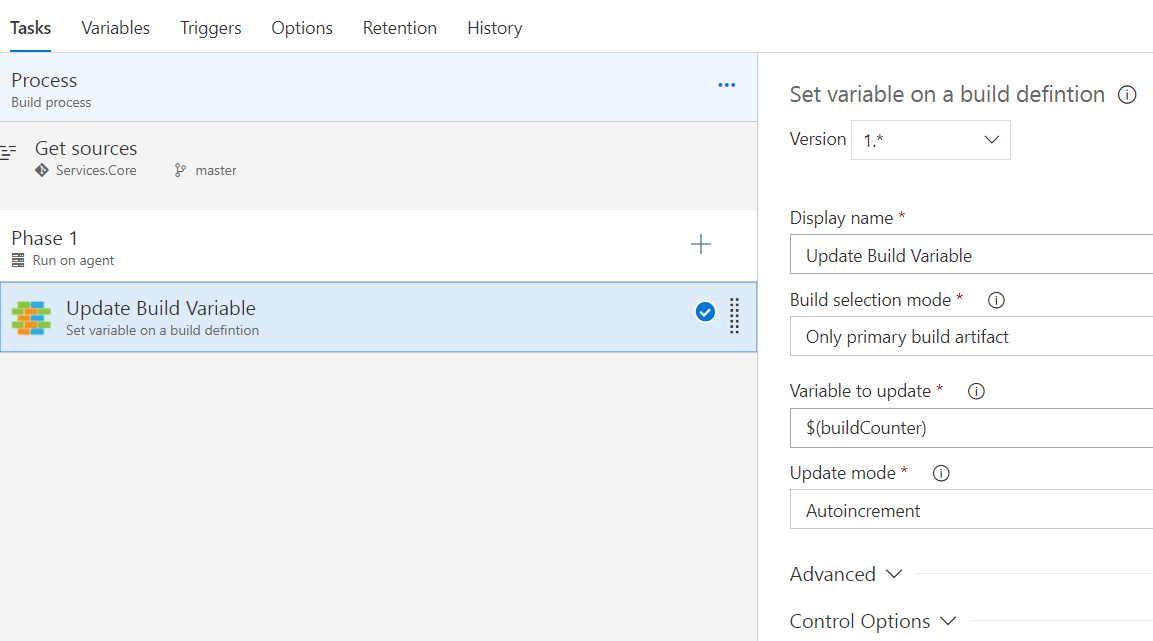
Task: Switch to the Variables tab
Action: click(115, 28)
